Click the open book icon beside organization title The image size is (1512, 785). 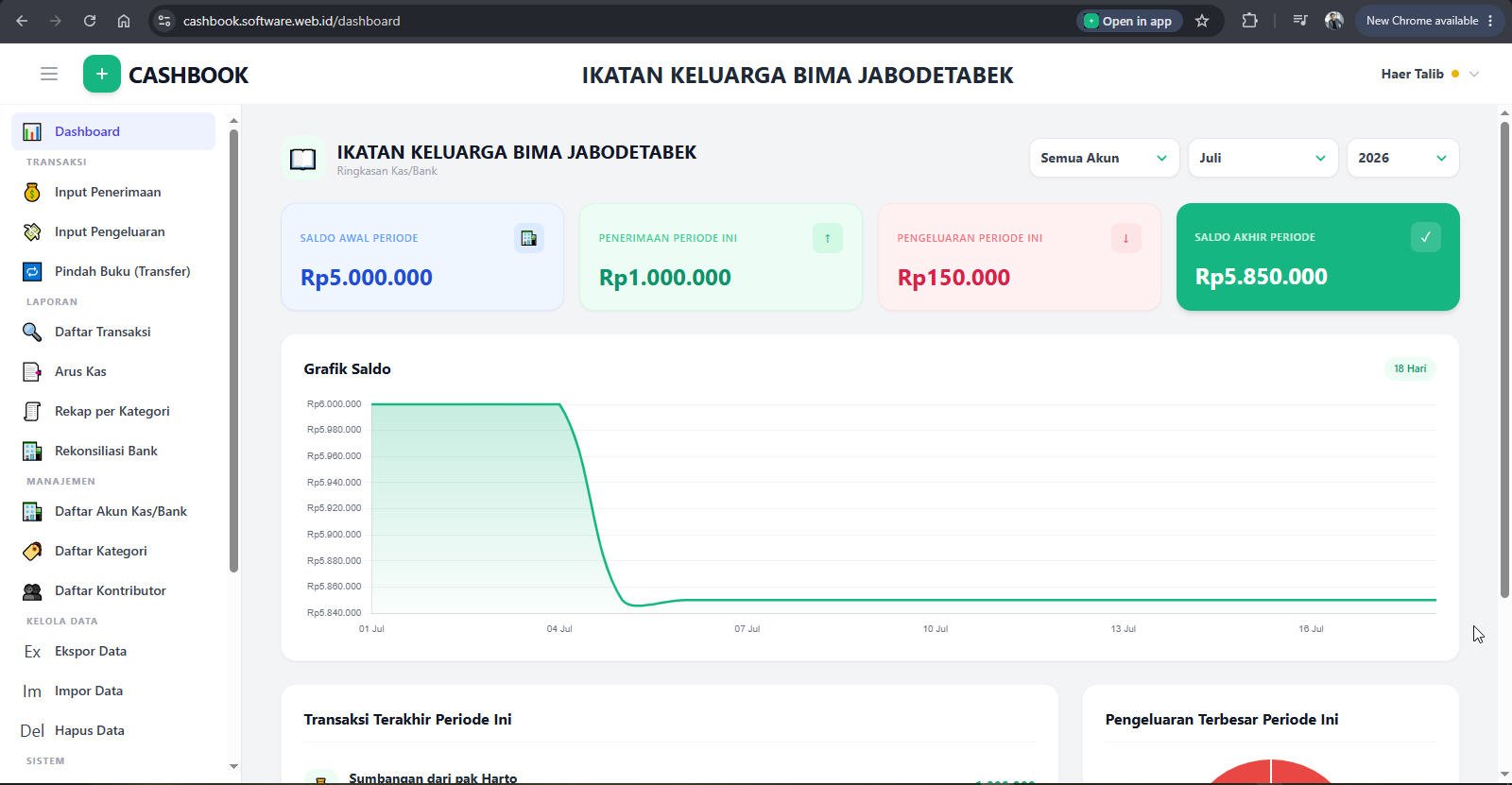pos(302,159)
